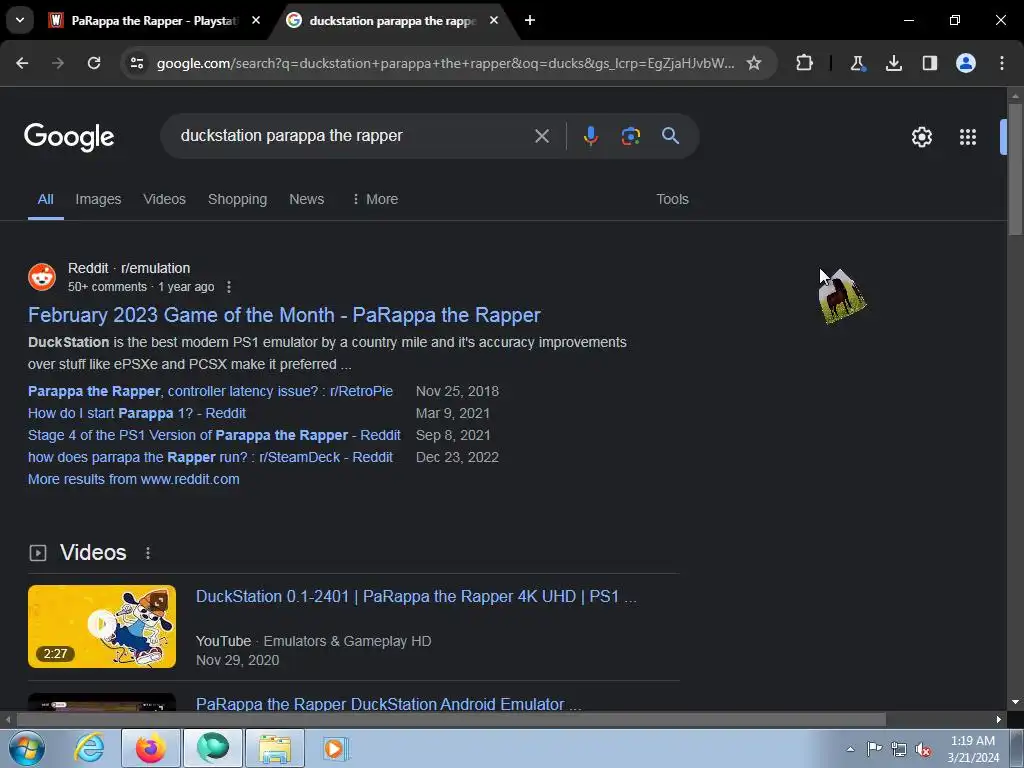Start voice search with microphone icon
This screenshot has width=1024, height=768.
click(x=590, y=136)
